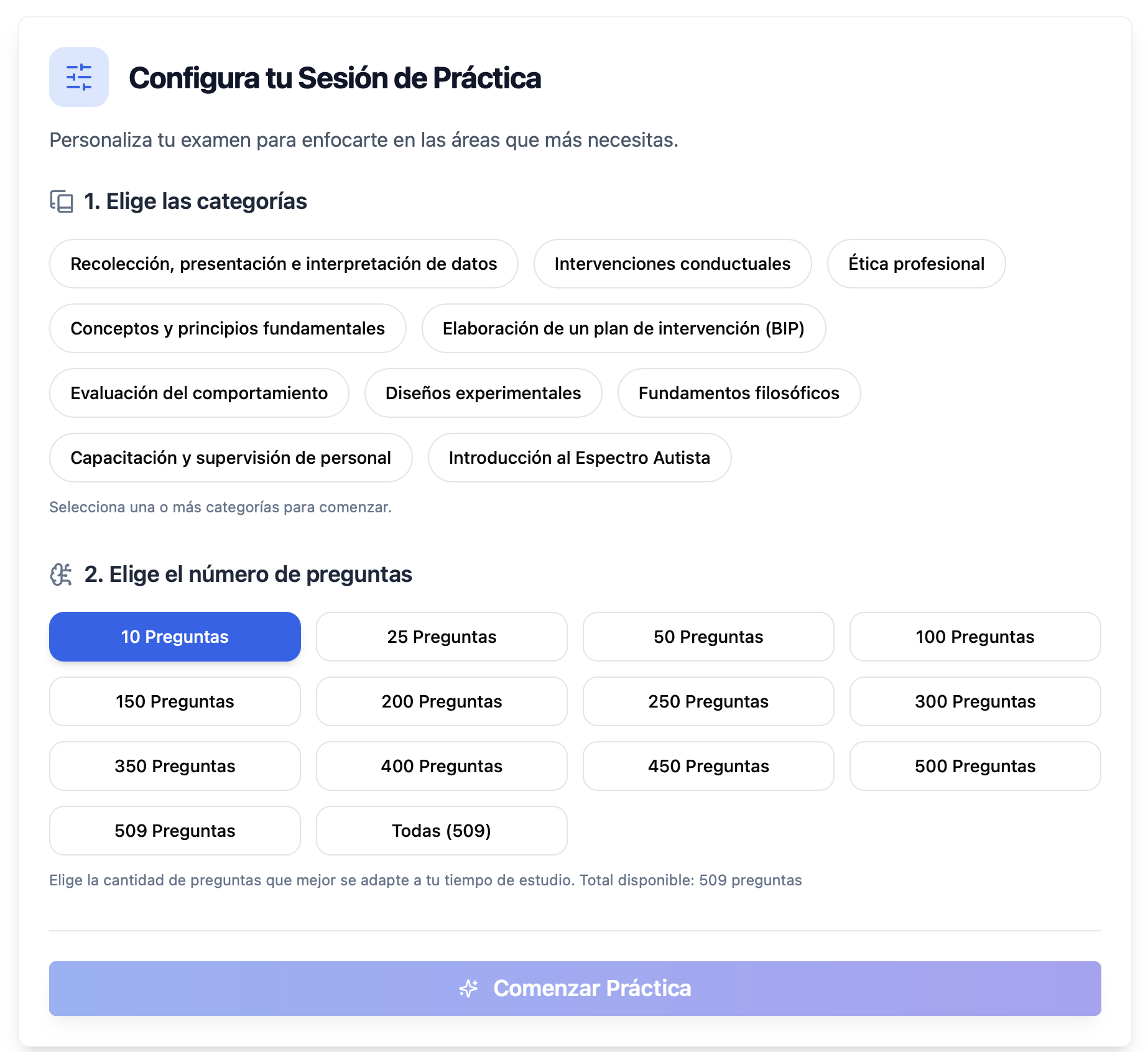Click the categories book icon
Screen dimensions: 1148x1052
[62, 201]
